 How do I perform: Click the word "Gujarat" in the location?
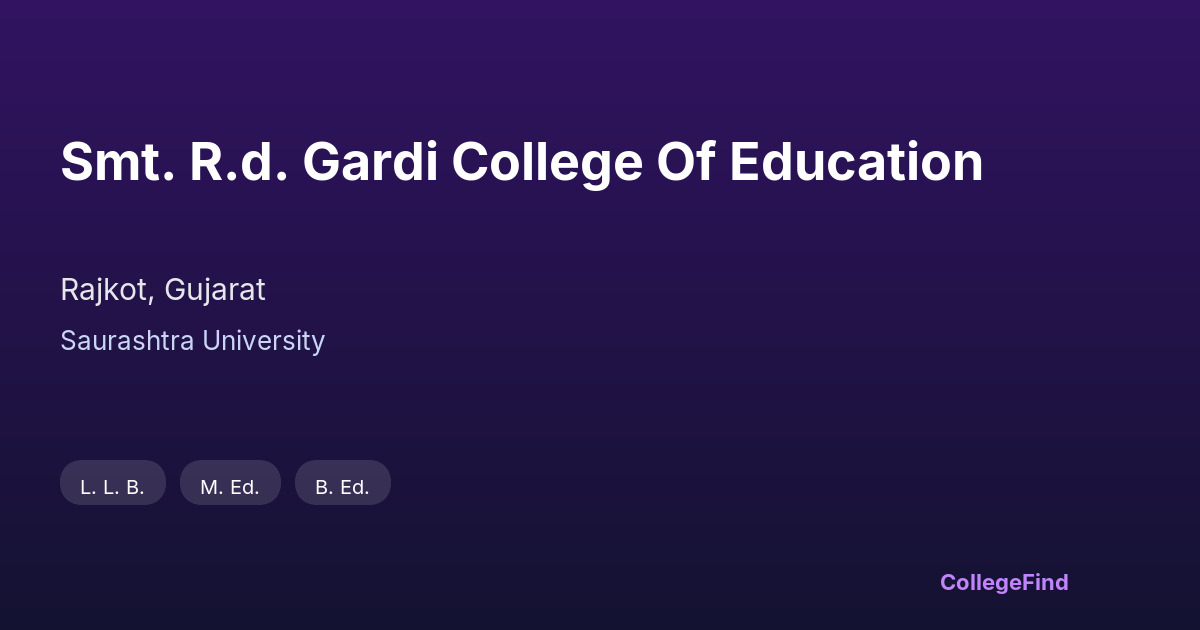click(x=215, y=290)
